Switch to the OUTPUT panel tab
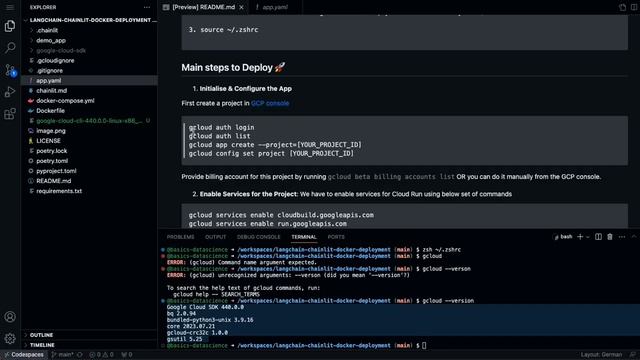The height and width of the screenshot is (360, 640). [216, 237]
